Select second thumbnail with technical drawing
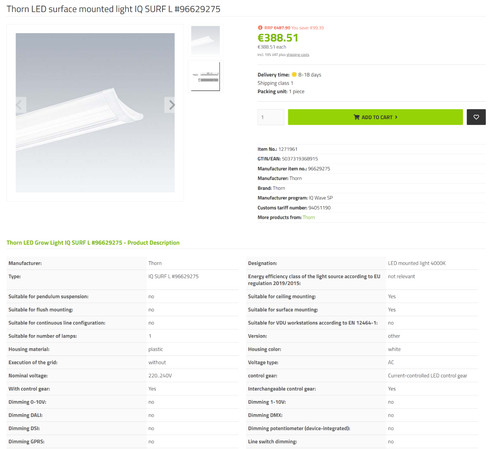 [x=205, y=76]
